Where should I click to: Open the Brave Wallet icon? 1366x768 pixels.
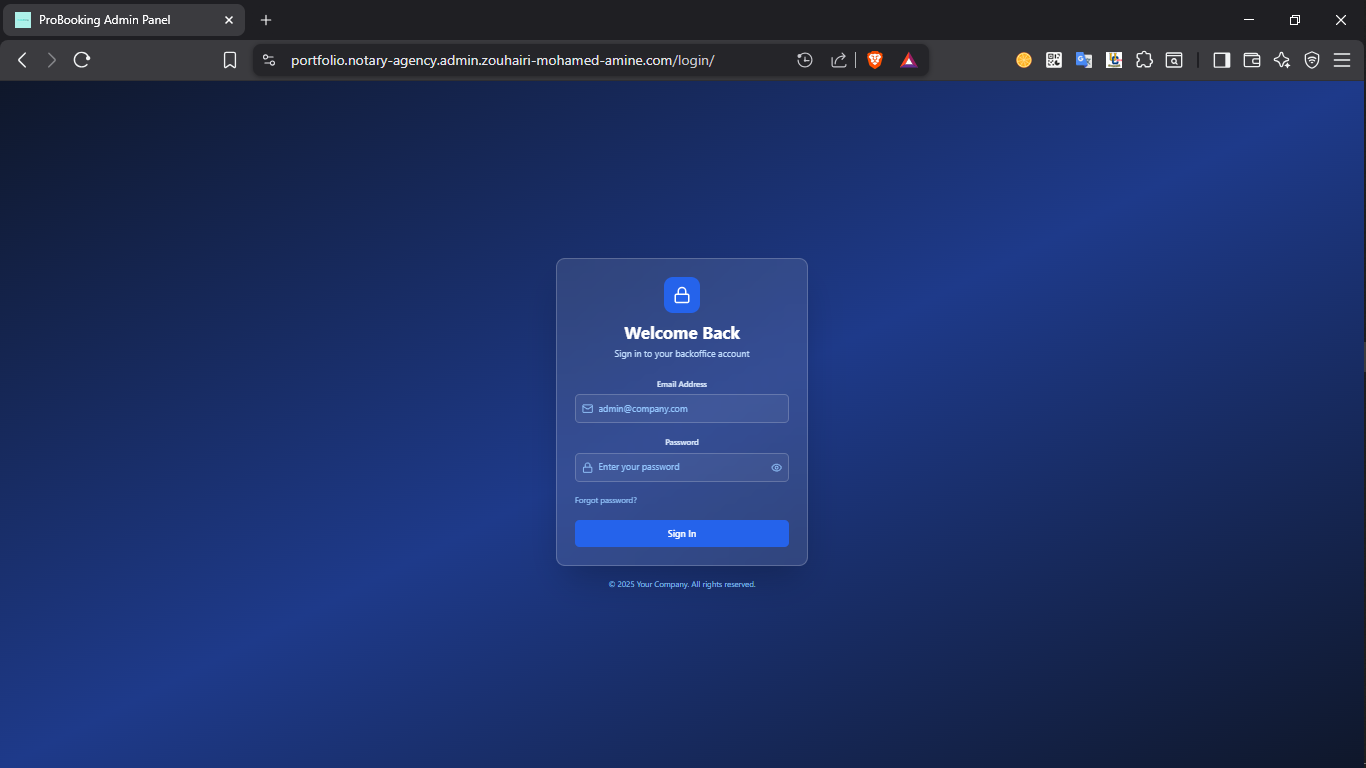click(1251, 60)
